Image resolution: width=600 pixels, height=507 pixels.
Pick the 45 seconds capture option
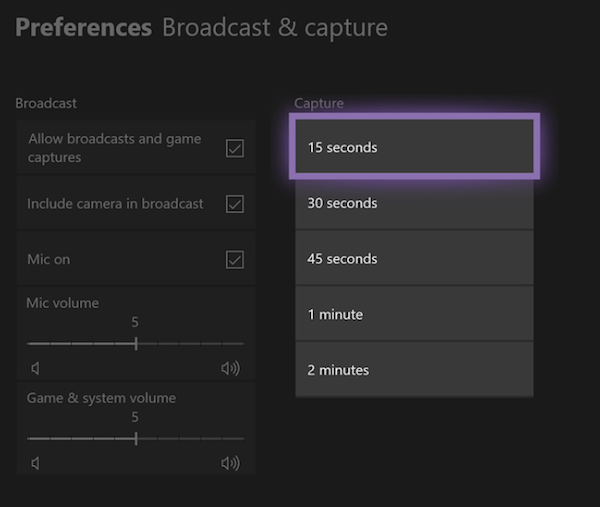pyautogui.click(x=414, y=259)
